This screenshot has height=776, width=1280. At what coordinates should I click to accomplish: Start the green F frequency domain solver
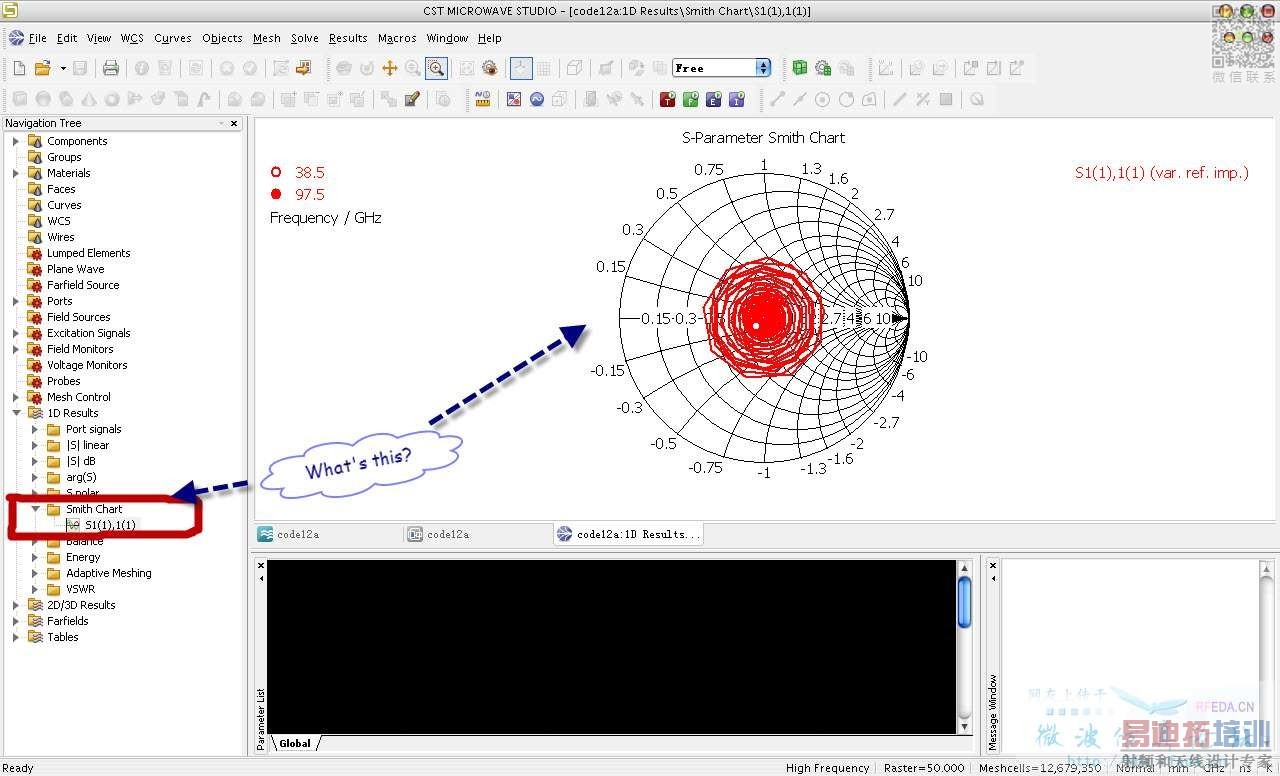point(690,99)
